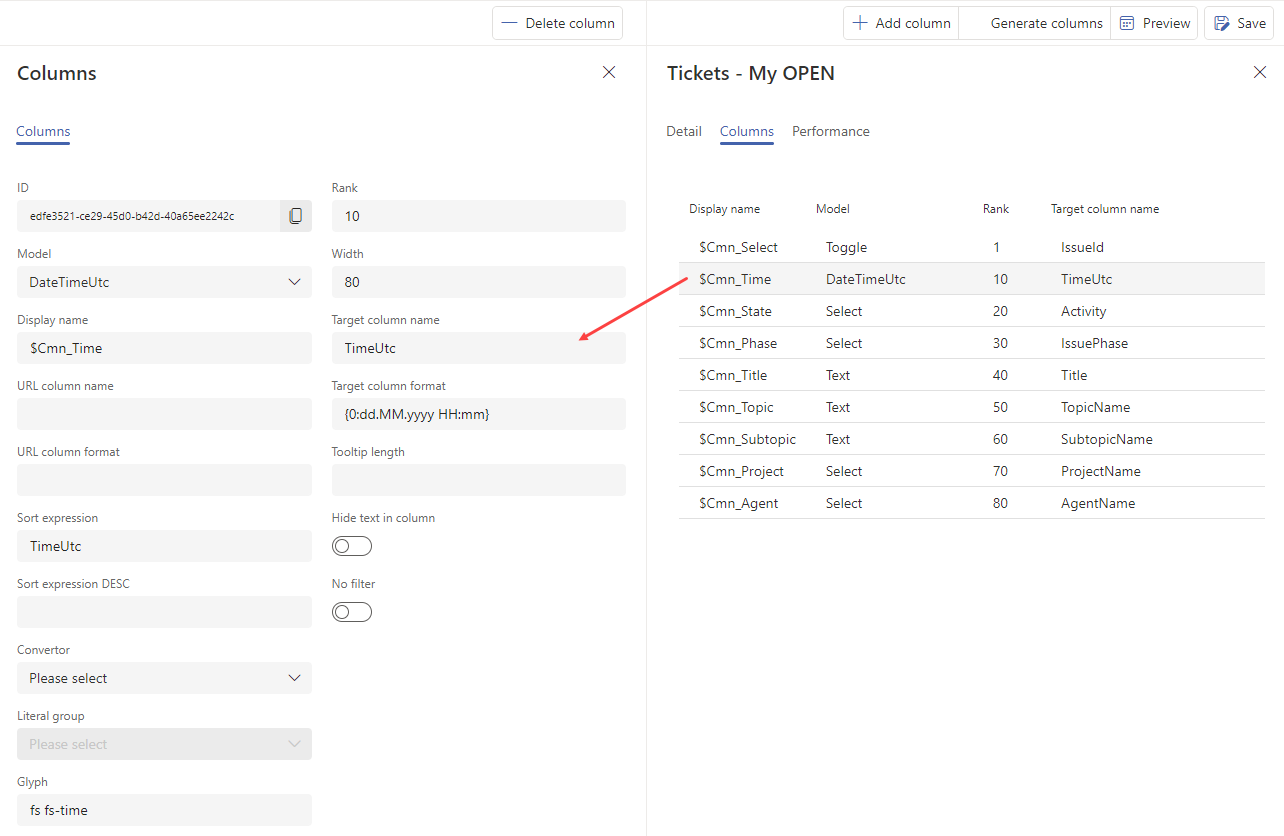Click the AgentName cell
The width and height of the screenshot is (1284, 836).
click(x=1098, y=503)
